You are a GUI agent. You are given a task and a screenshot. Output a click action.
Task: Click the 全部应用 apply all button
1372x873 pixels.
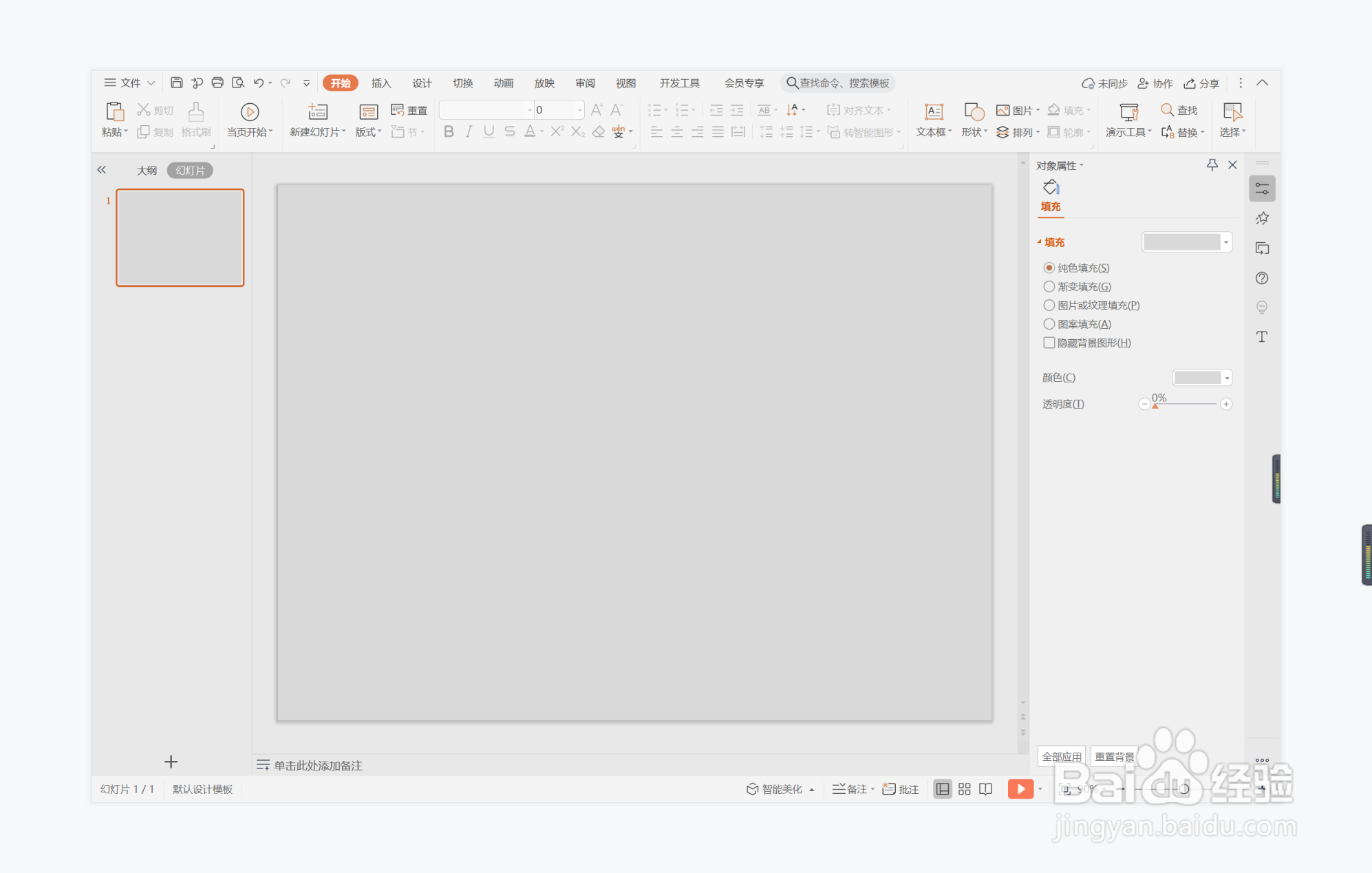(x=1061, y=757)
